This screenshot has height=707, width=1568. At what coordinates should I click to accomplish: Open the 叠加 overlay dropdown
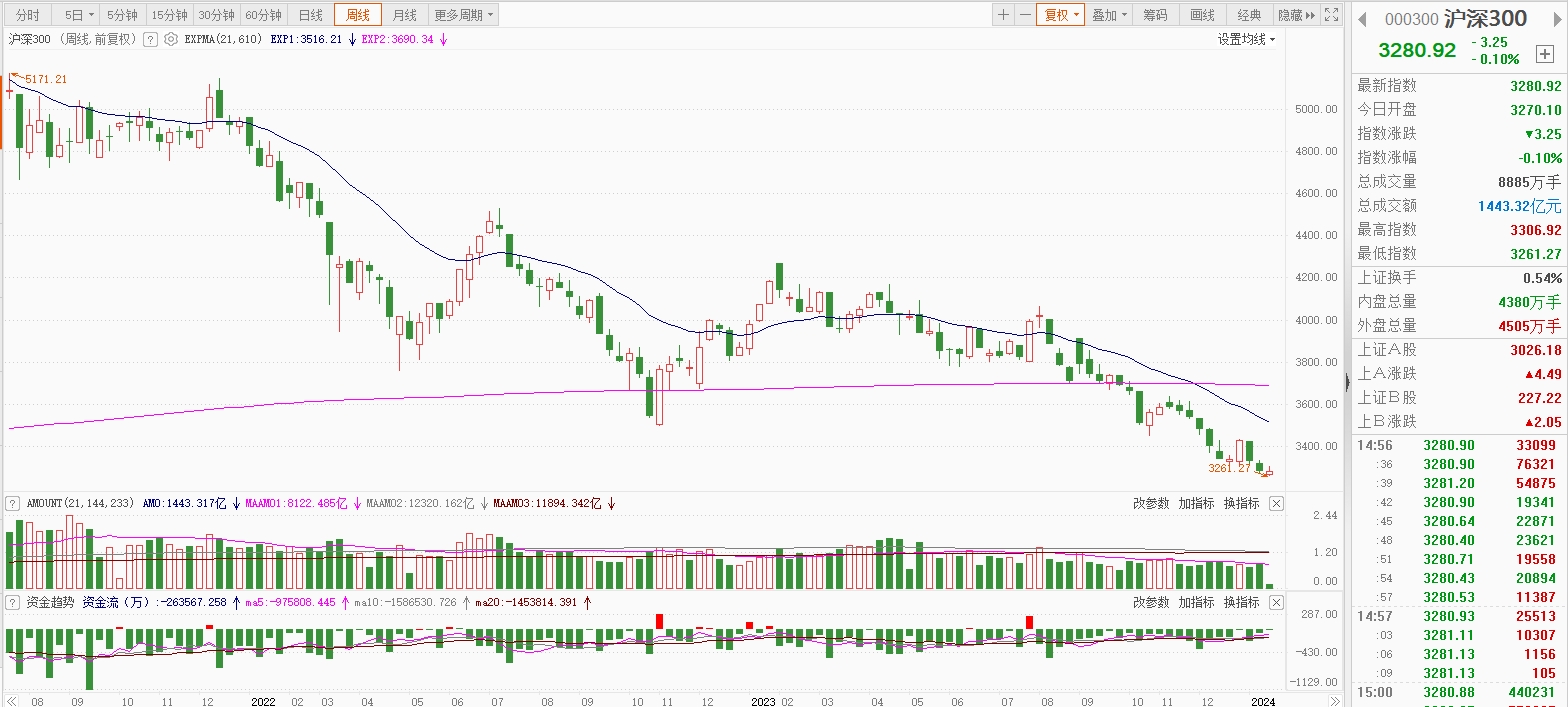pos(1109,15)
